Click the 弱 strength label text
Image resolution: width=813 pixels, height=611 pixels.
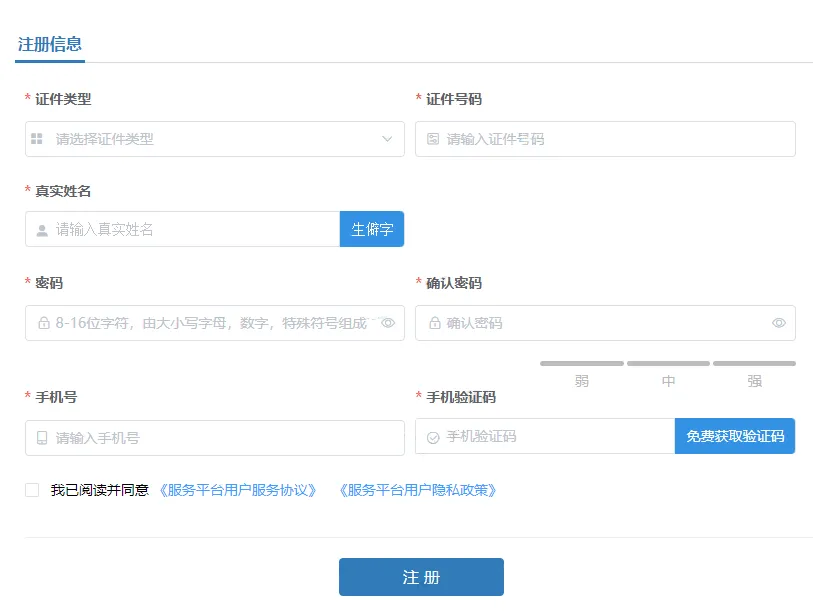[x=582, y=381]
